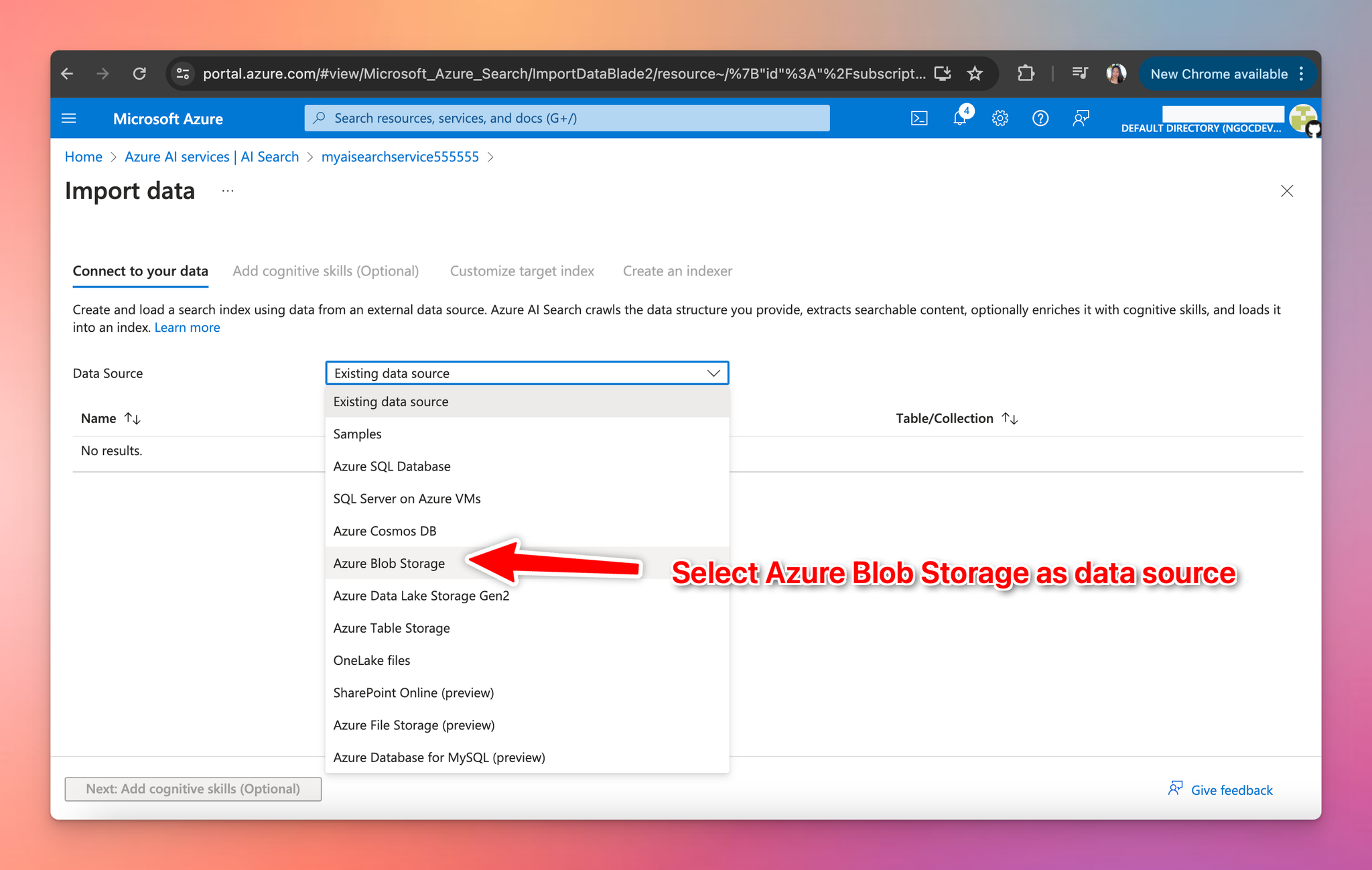This screenshot has width=1372, height=870.
Task: Select Azure Blob Storage option
Action: (x=527, y=563)
